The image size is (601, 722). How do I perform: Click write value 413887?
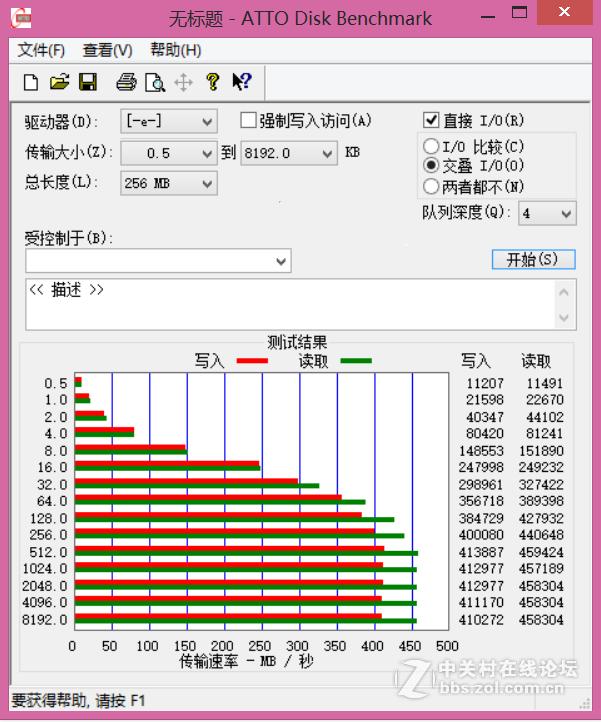click(x=482, y=552)
